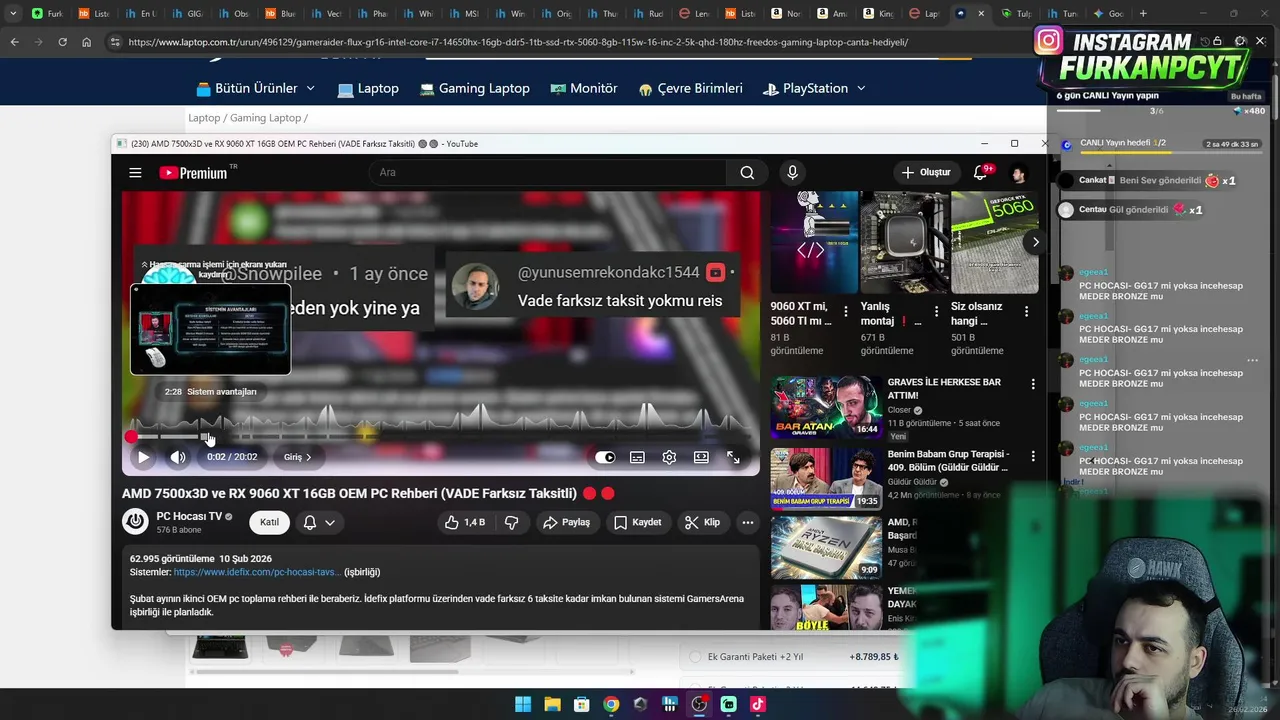Enter fullscreen mode in player

[733, 457]
